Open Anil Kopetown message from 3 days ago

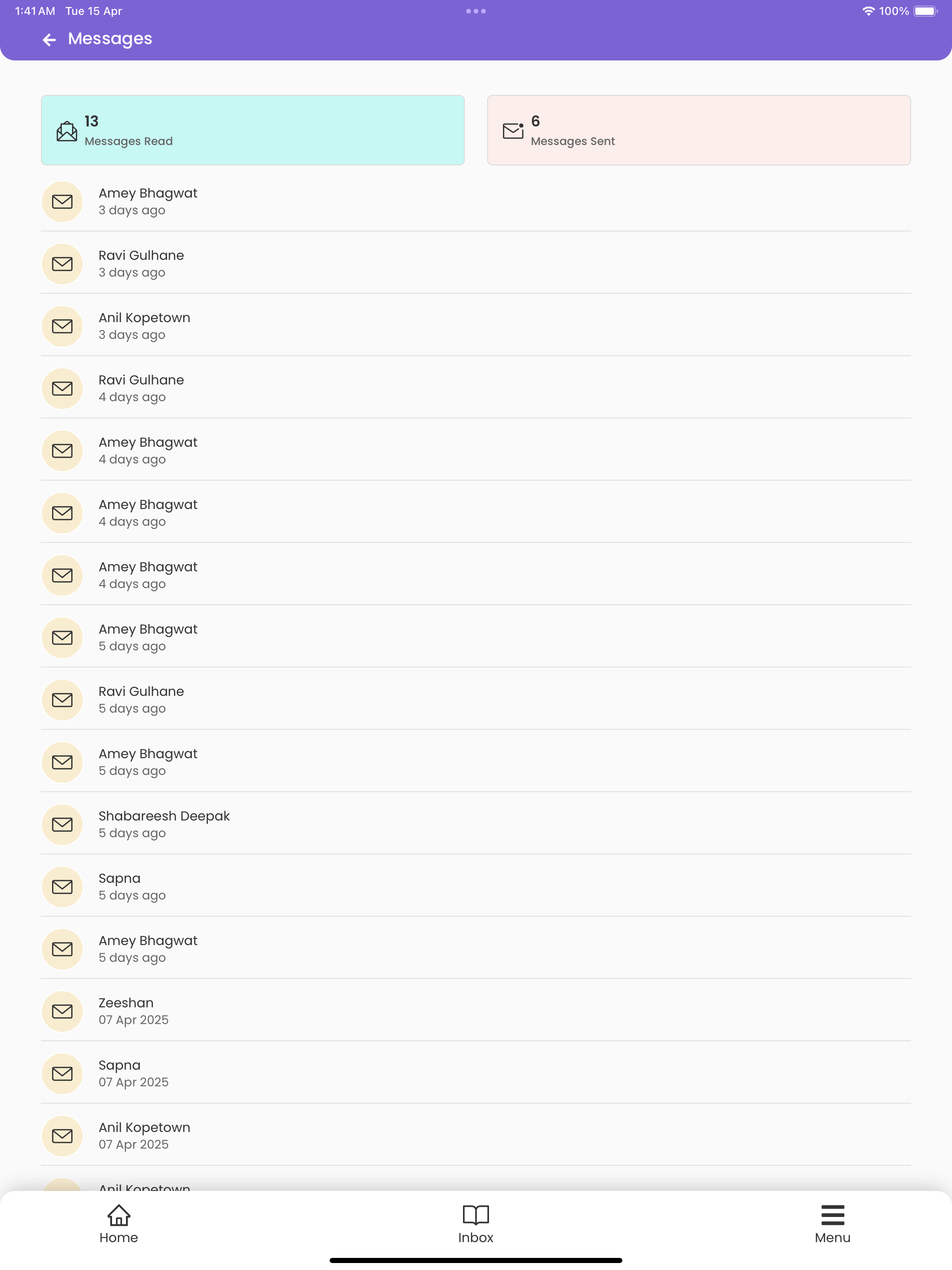coord(476,325)
